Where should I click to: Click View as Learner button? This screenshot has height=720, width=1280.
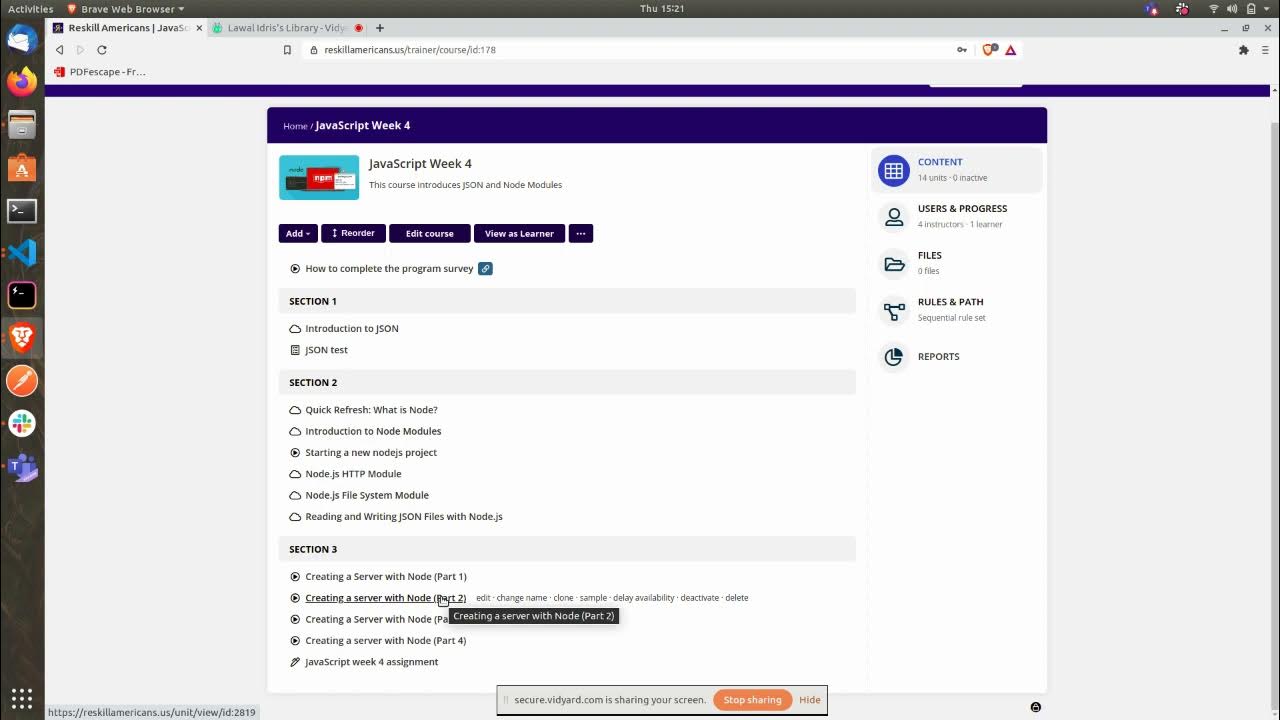519,234
